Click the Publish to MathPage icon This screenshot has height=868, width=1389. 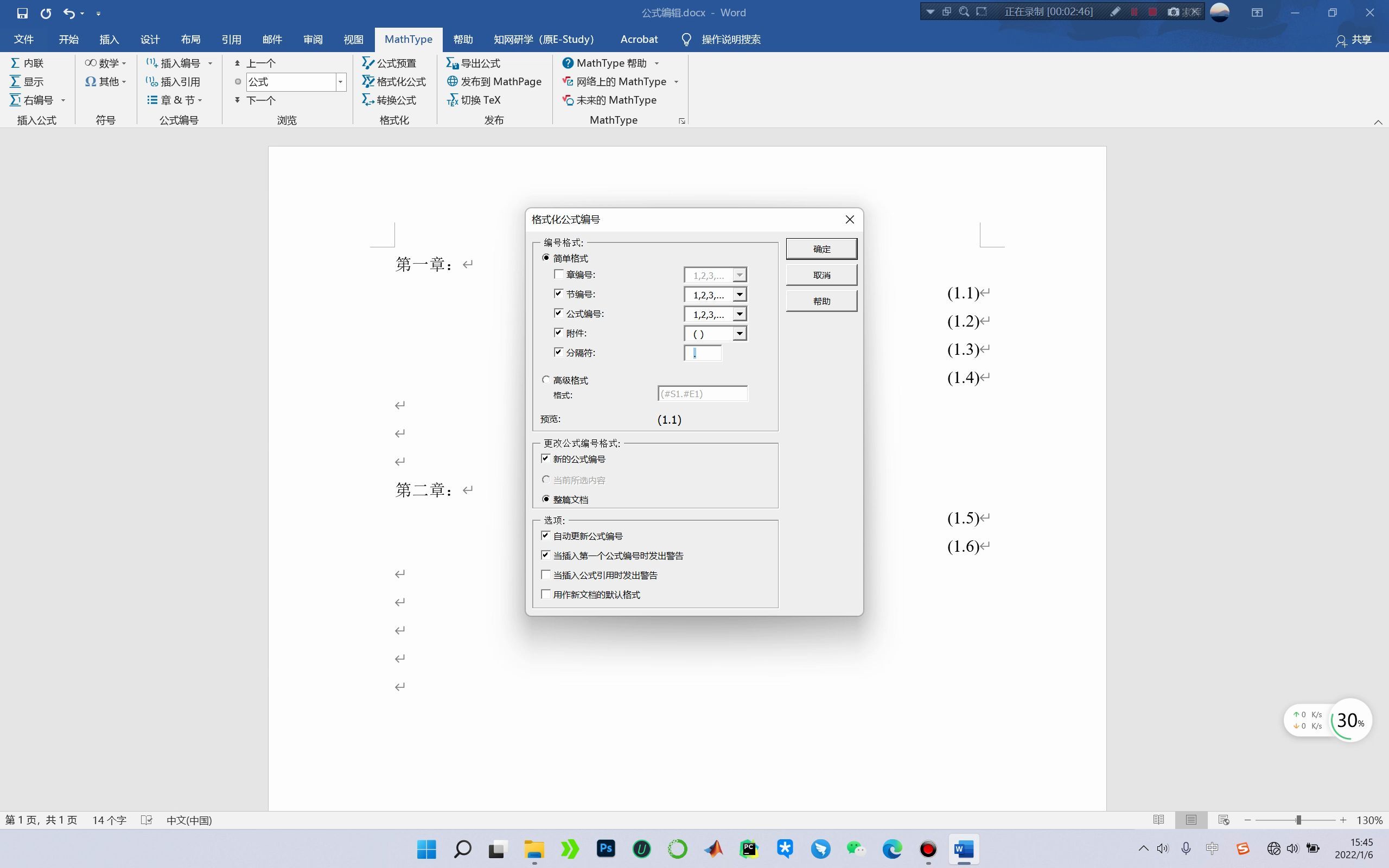pyautogui.click(x=453, y=81)
